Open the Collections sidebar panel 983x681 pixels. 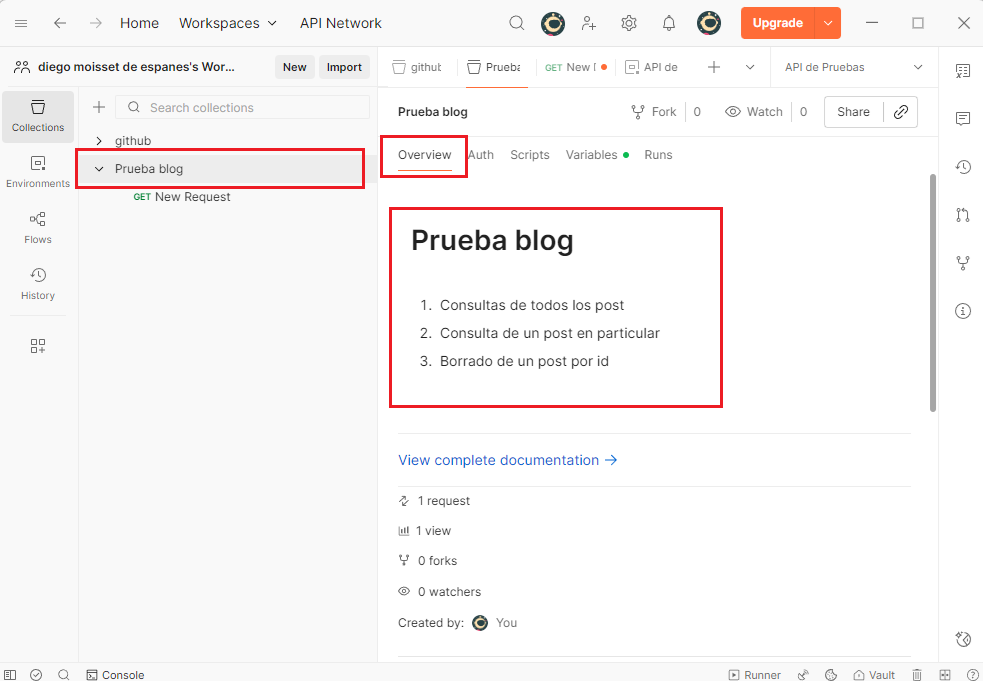point(38,116)
